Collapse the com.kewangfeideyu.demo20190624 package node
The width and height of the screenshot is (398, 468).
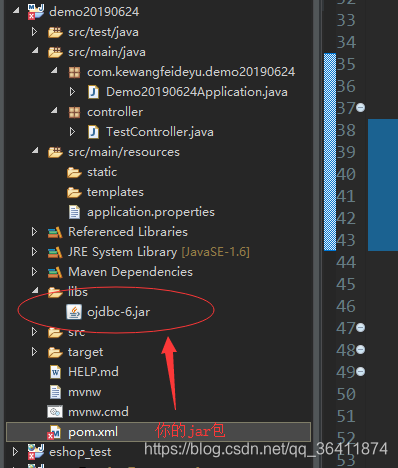pos(54,71)
